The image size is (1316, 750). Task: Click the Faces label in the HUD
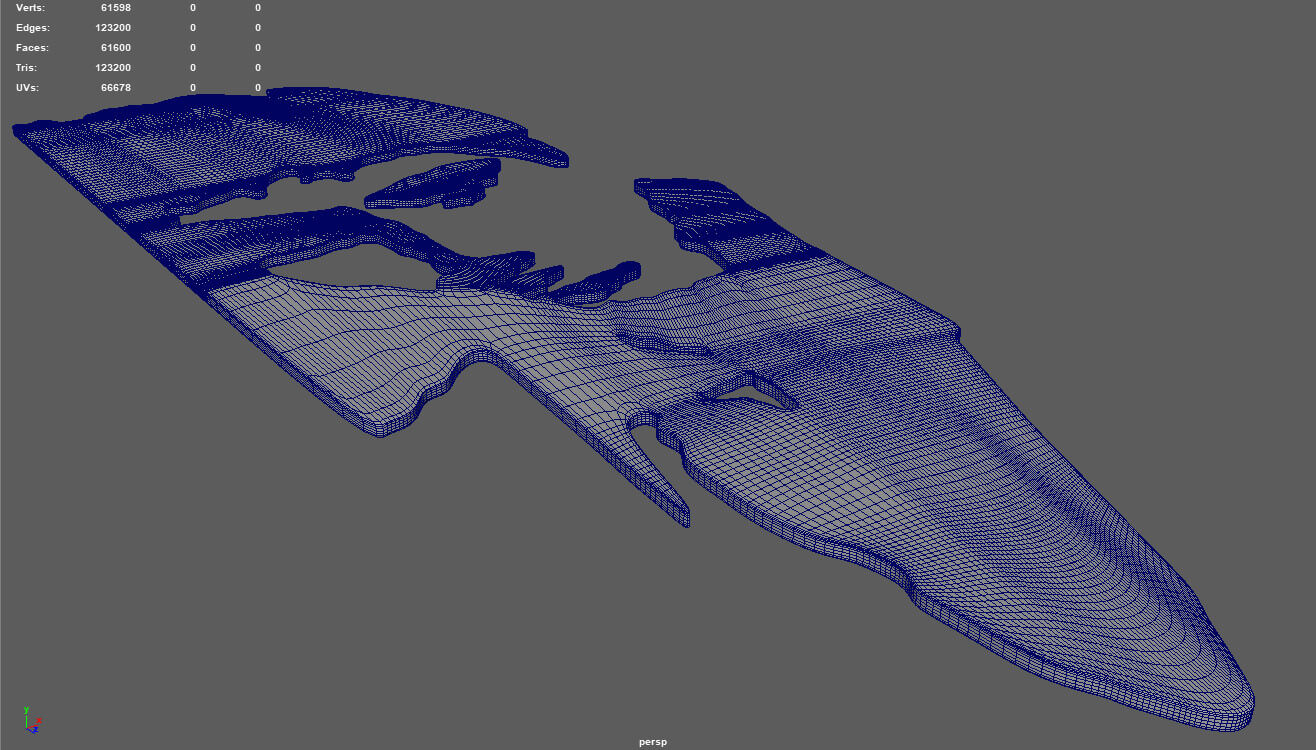tap(32, 48)
